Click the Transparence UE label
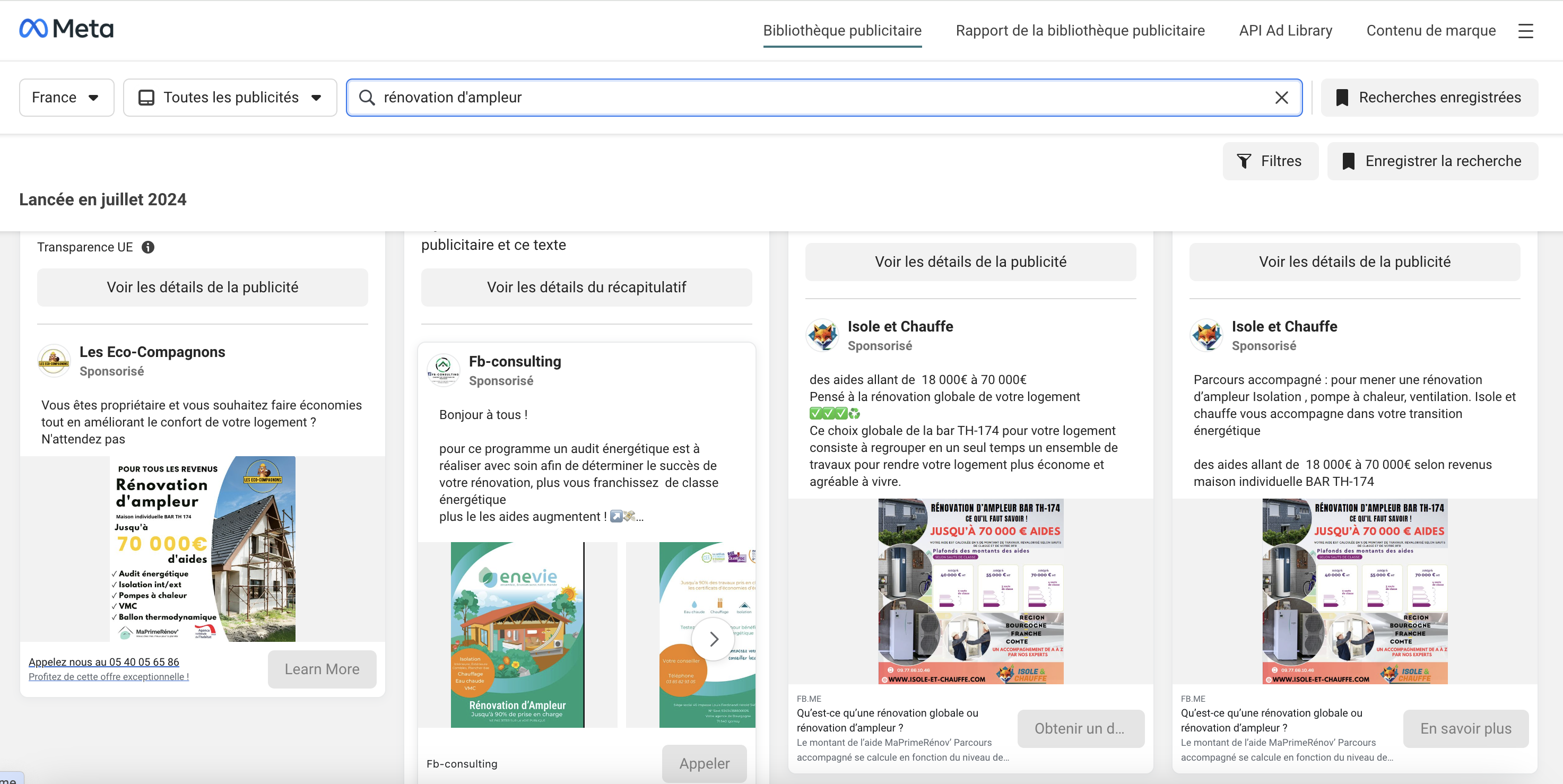Screen dimensions: 1563x784 point(85,247)
